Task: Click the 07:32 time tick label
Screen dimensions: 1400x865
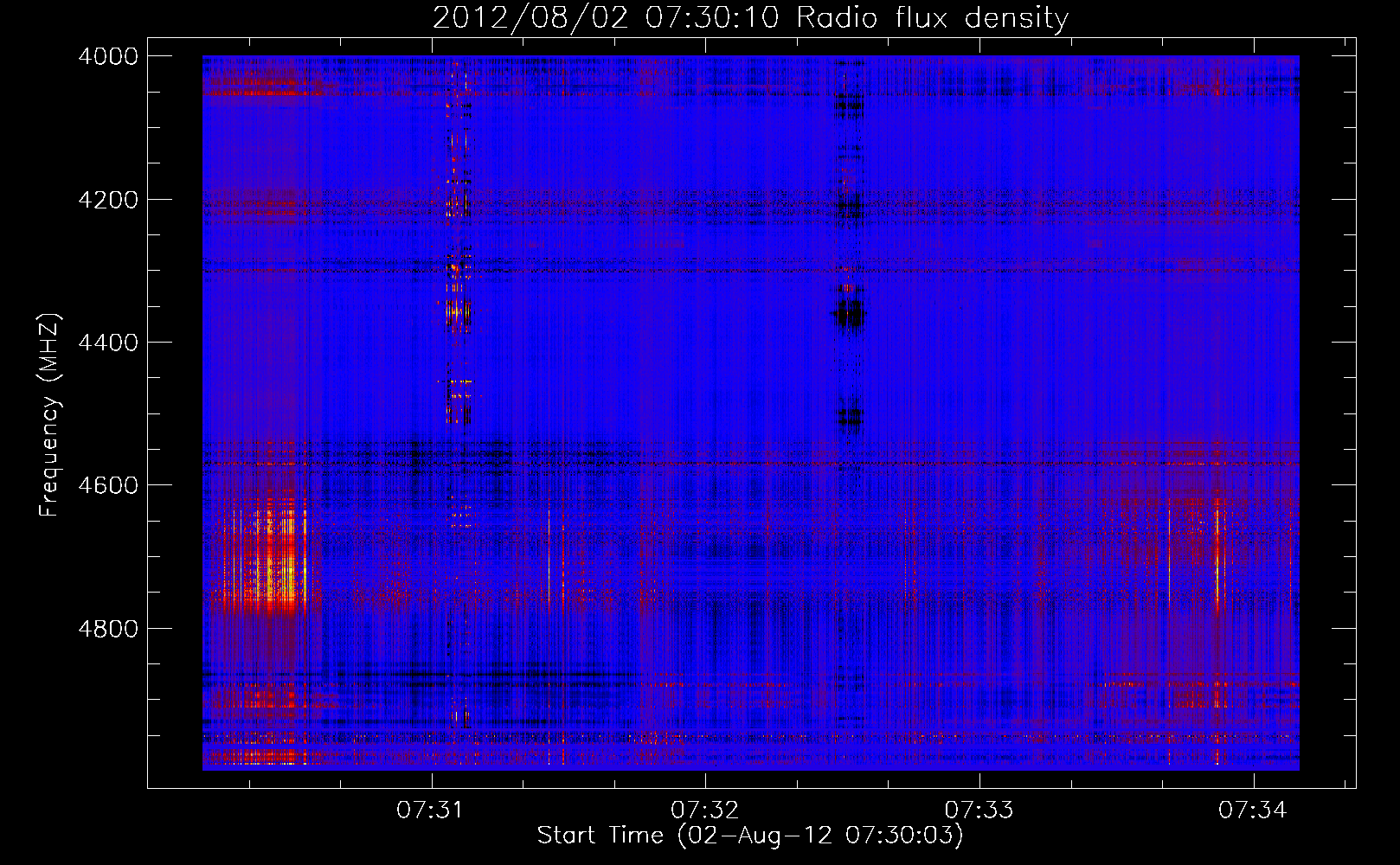Action: pyautogui.click(x=705, y=811)
